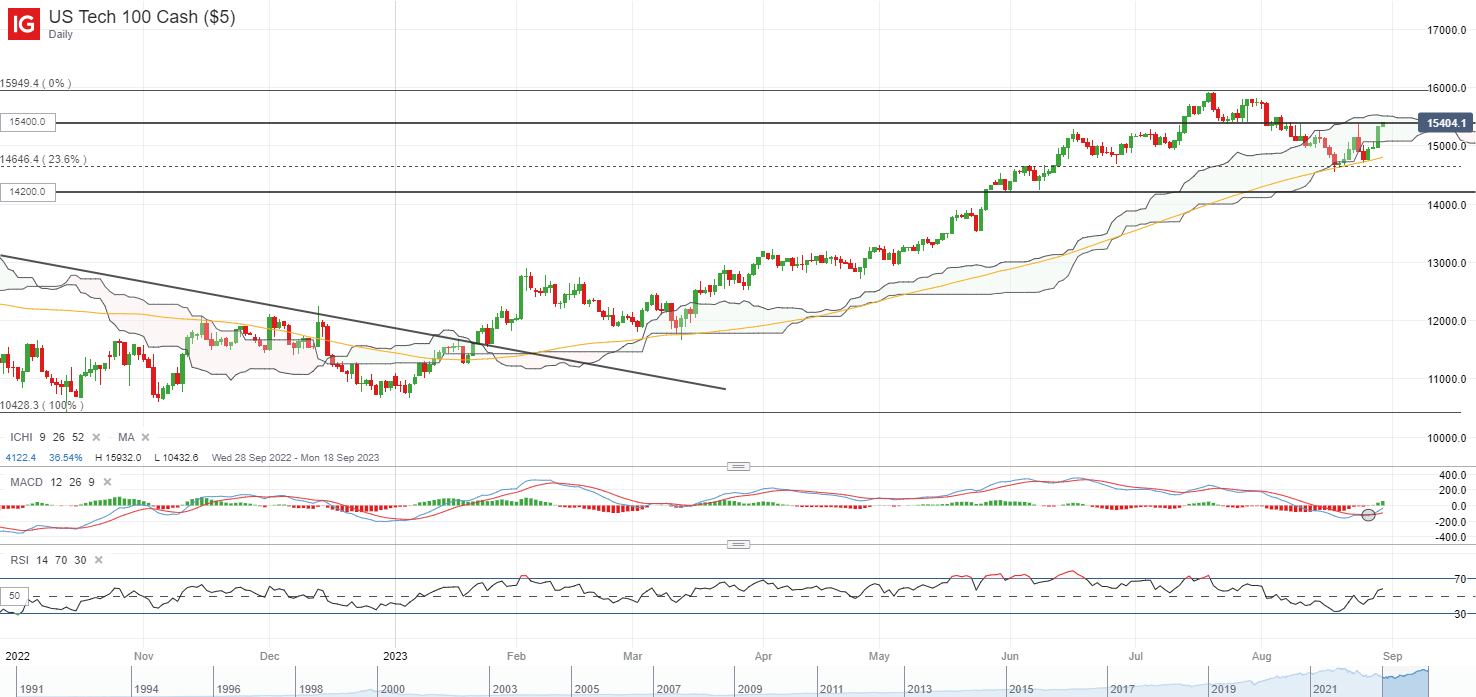Select the current price tag 15404.1
The height and width of the screenshot is (697, 1476).
[1446, 122]
